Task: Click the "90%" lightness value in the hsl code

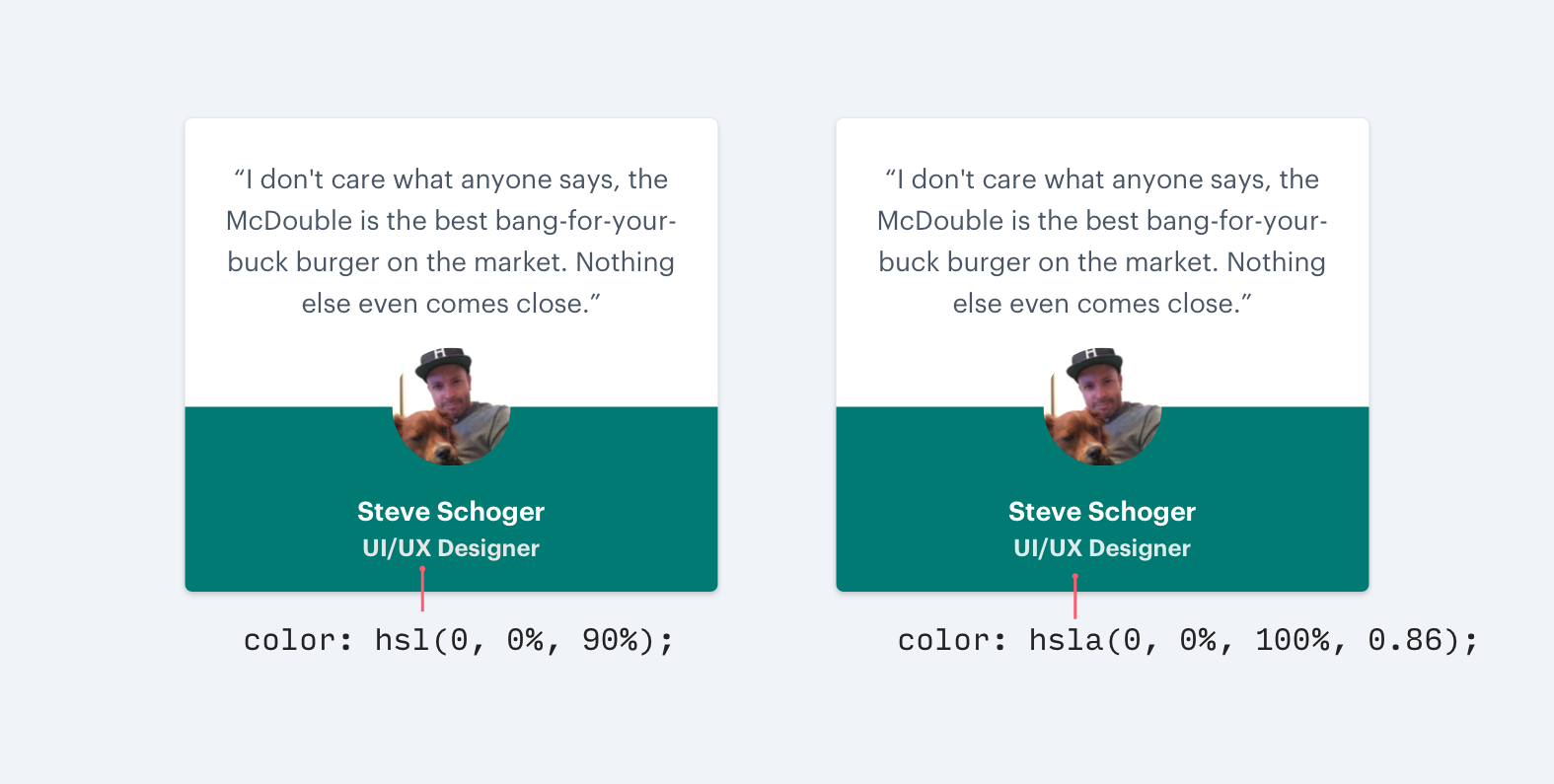Action: [610, 641]
